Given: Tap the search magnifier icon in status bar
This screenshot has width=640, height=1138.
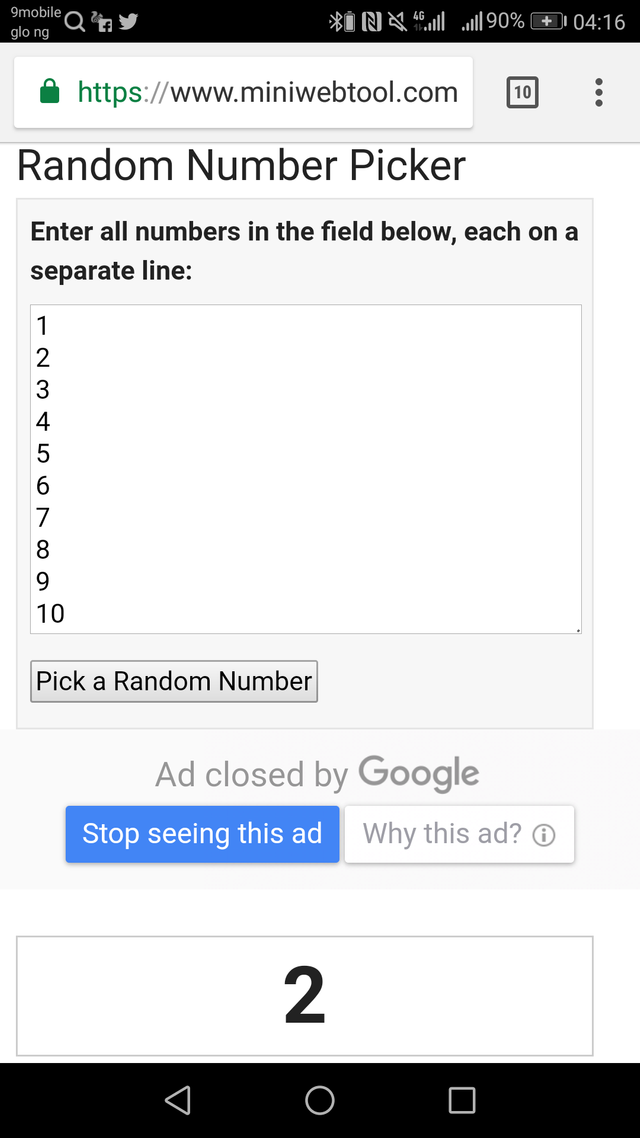Looking at the screenshot, I should pos(75,21).
